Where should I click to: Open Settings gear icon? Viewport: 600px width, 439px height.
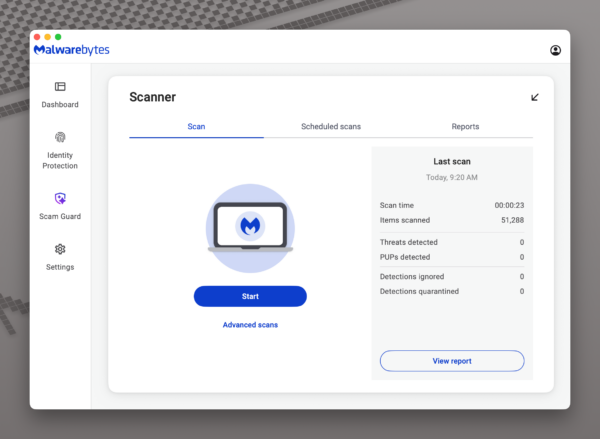pos(60,249)
